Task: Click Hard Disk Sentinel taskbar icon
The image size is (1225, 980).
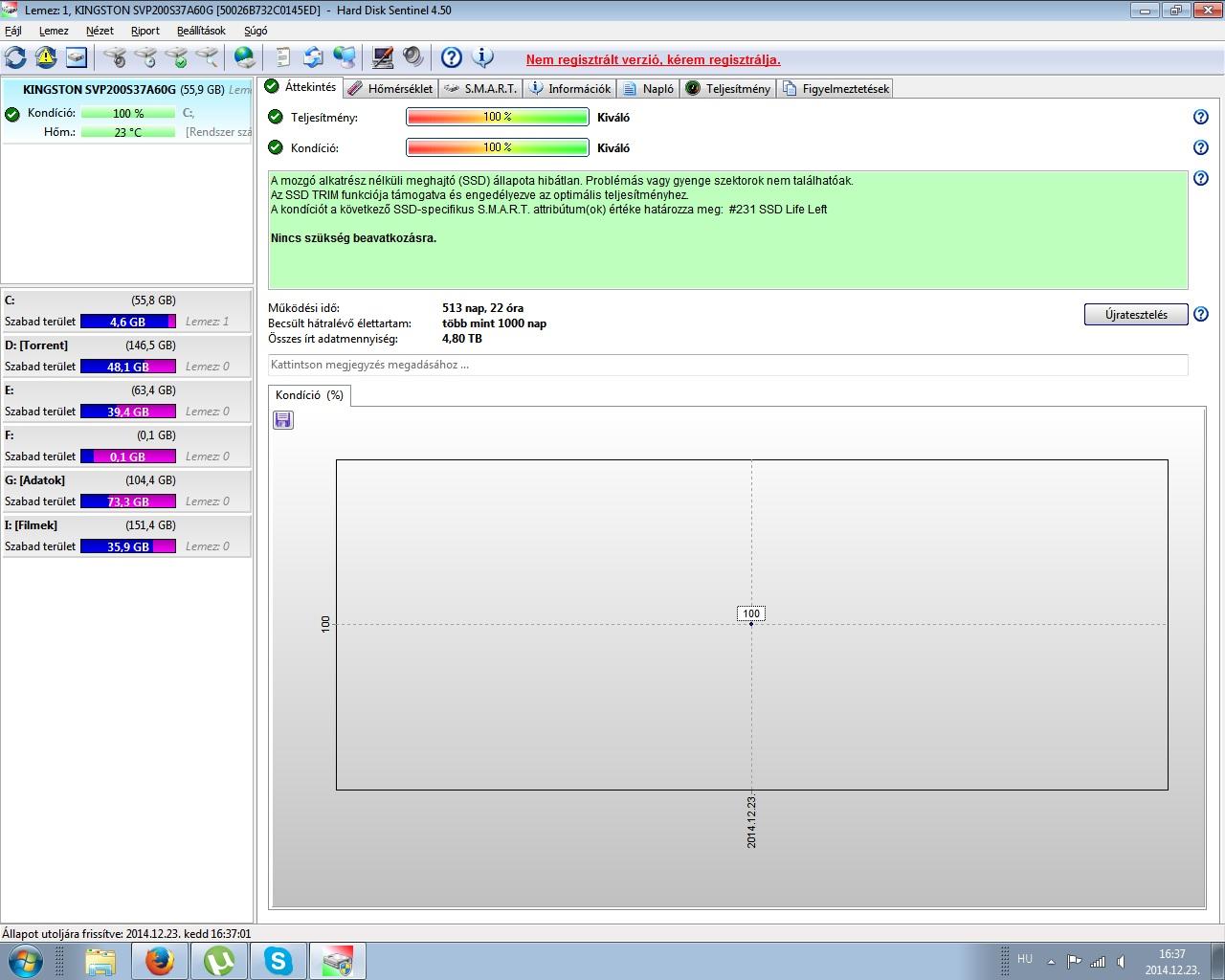Action: [338, 961]
